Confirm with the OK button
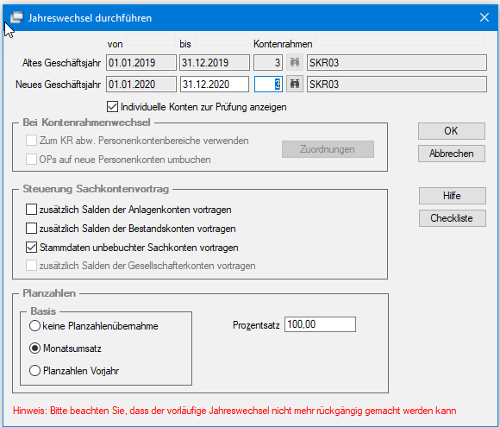The height and width of the screenshot is (427, 500). tap(451, 131)
